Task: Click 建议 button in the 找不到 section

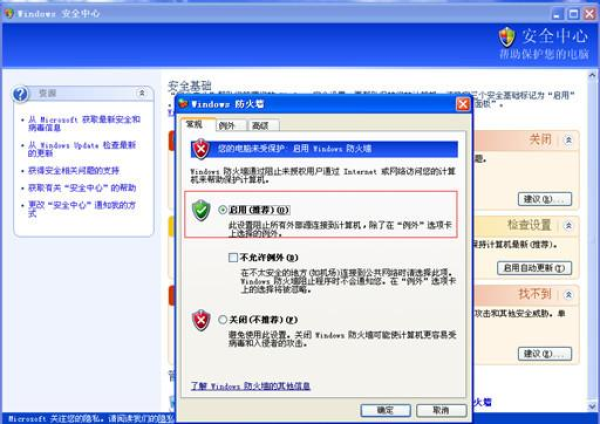Action: tap(545, 354)
